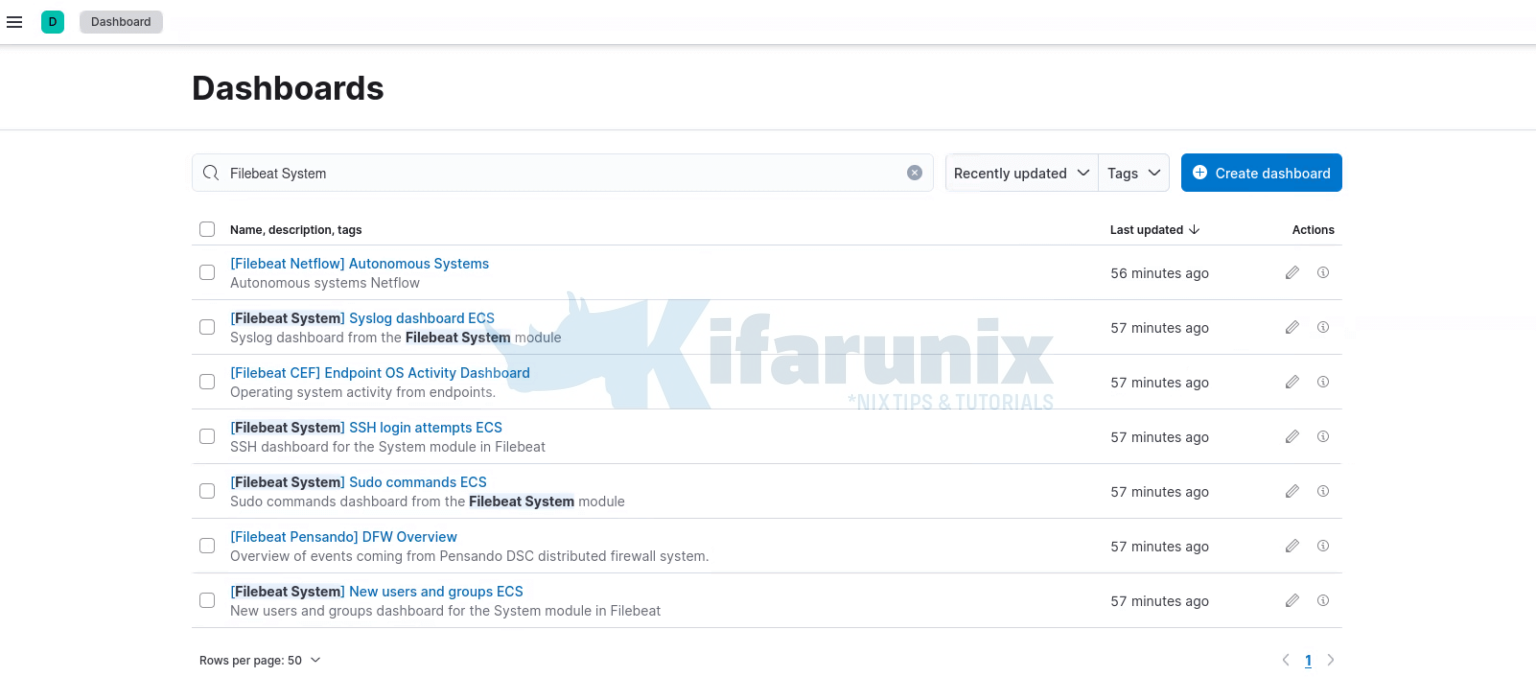This screenshot has width=1536, height=700.
Task: Edit SSH login attempts ECS dashboard
Action: click(1292, 436)
